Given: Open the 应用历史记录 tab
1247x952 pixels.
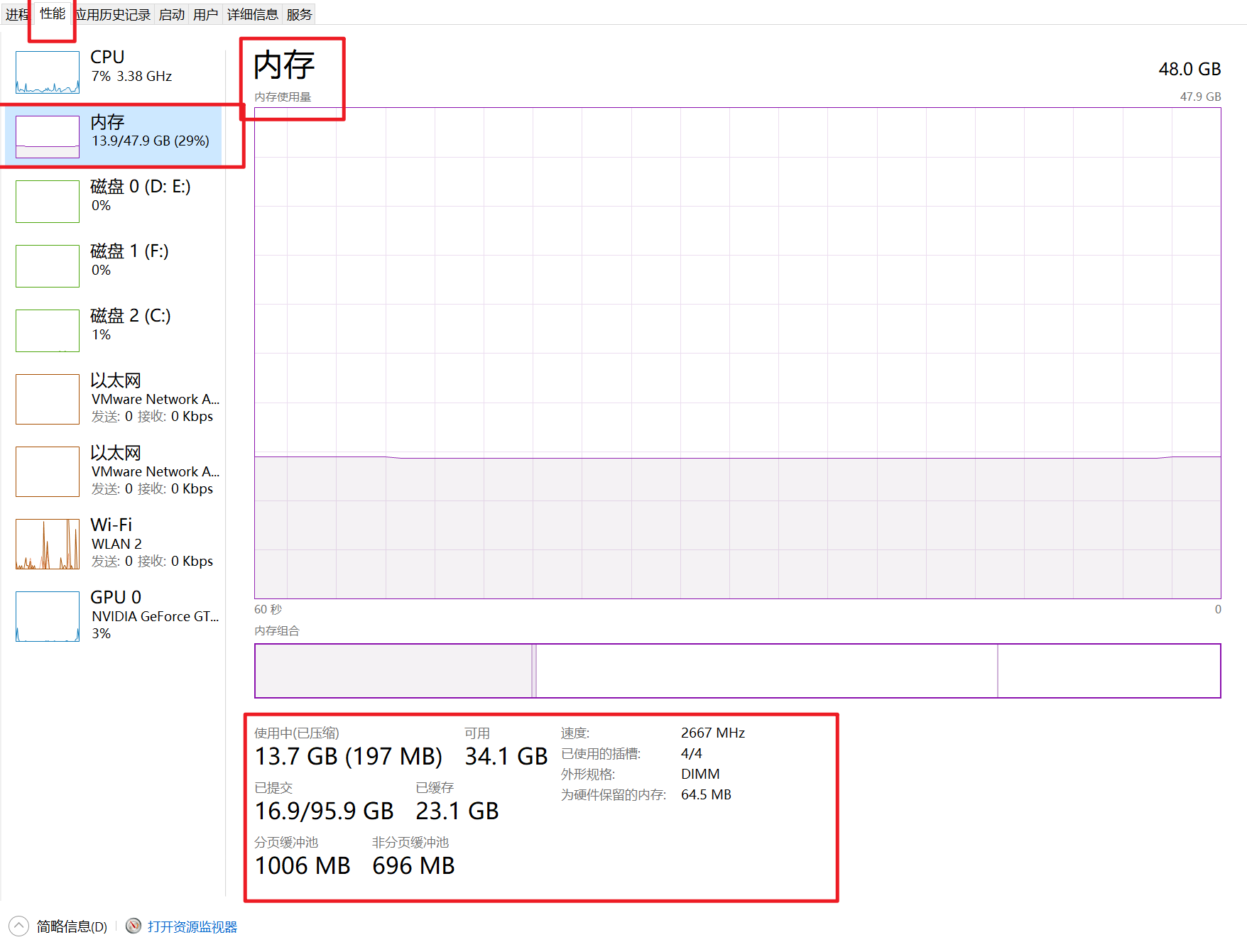Looking at the screenshot, I should coord(113,14).
